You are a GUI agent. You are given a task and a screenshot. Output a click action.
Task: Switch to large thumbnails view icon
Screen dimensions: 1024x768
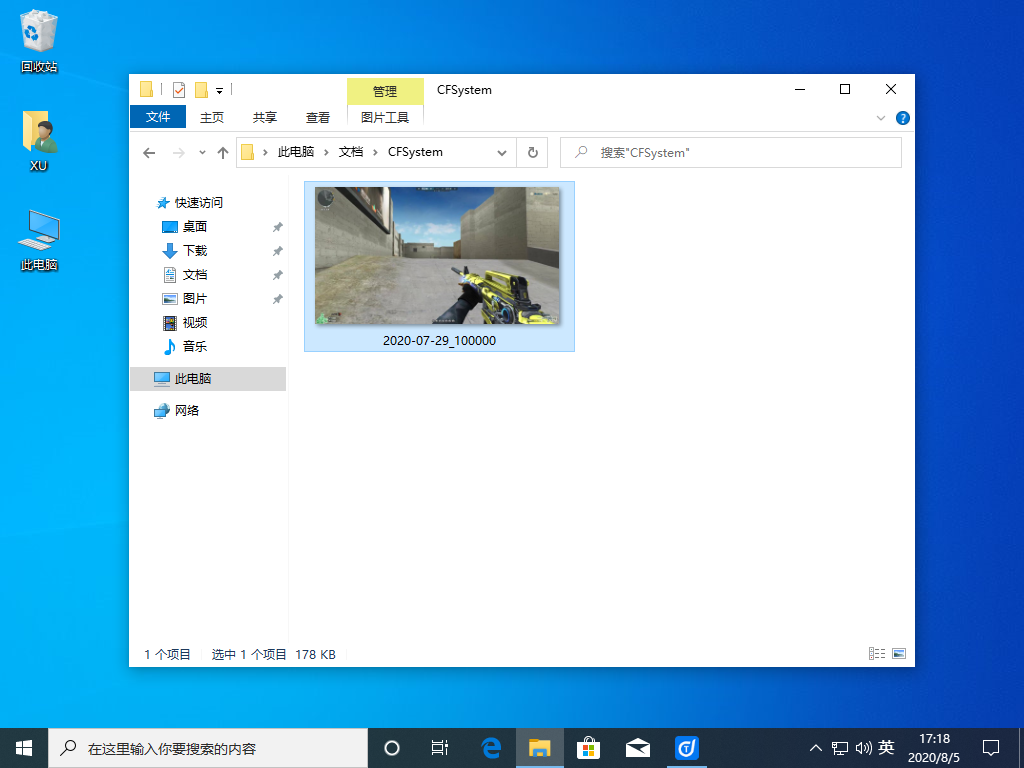[899, 654]
